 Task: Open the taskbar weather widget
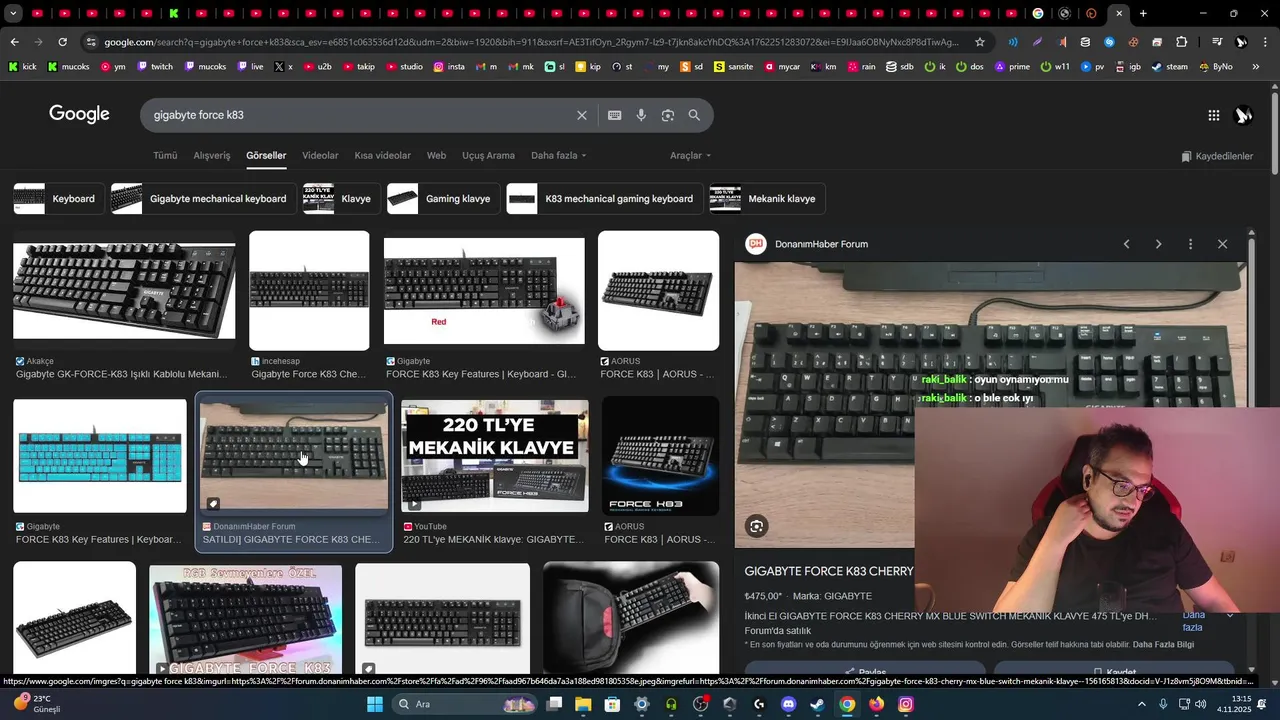[36, 704]
